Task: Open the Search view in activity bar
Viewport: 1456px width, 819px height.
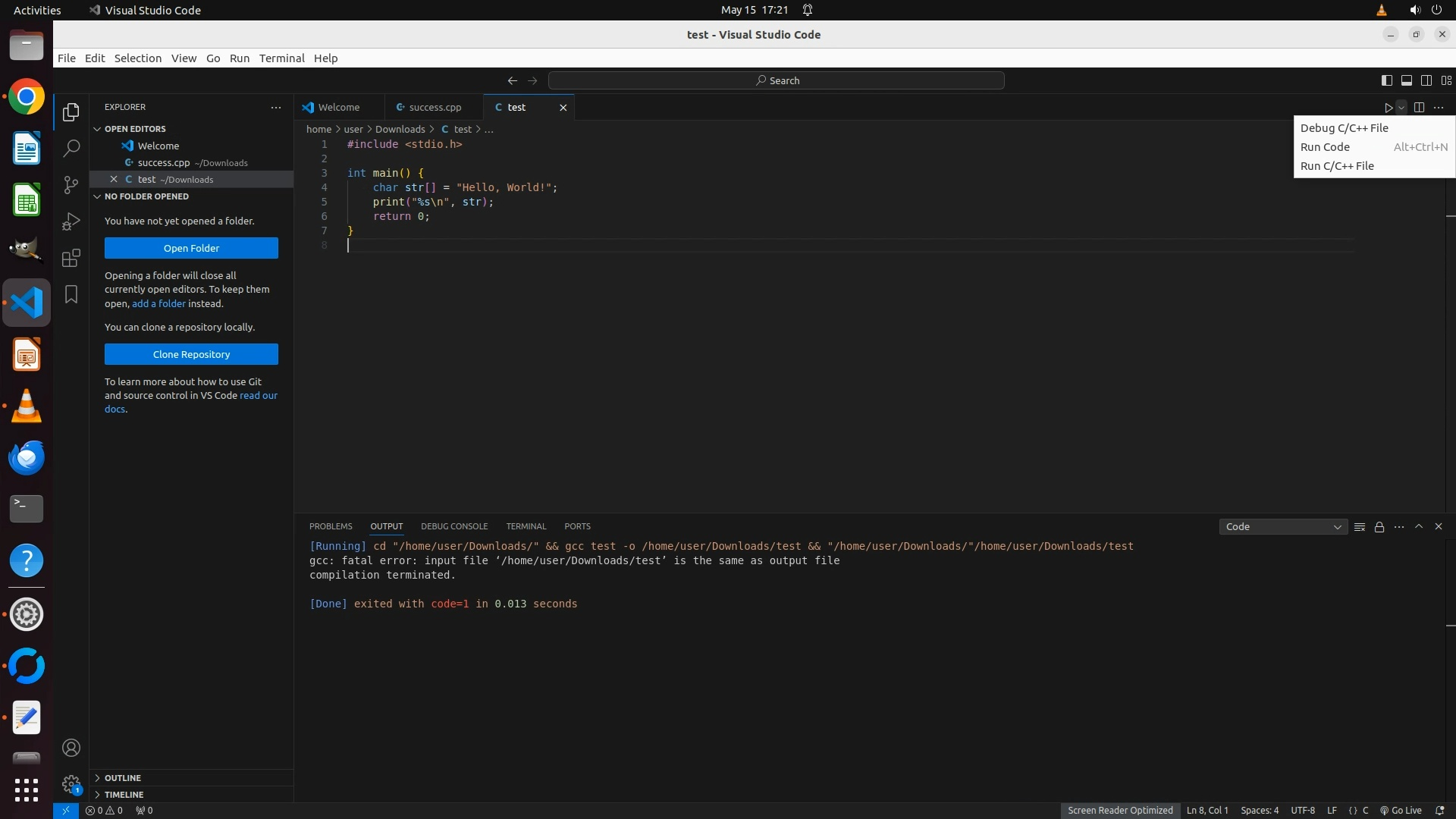Action: coord(71,148)
